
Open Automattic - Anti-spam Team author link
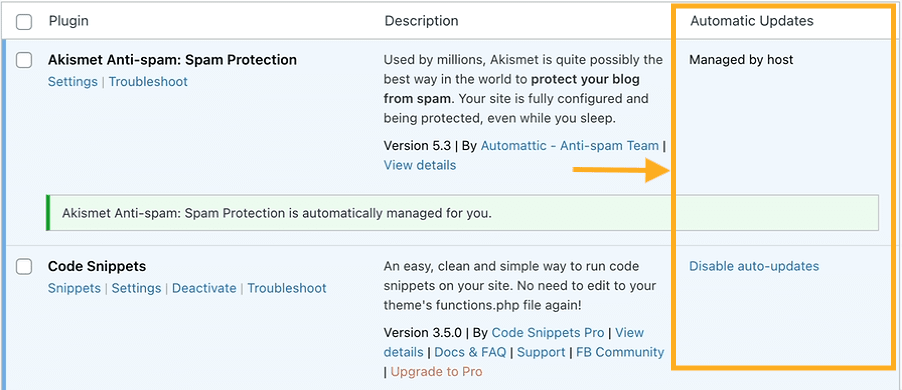tap(570, 146)
